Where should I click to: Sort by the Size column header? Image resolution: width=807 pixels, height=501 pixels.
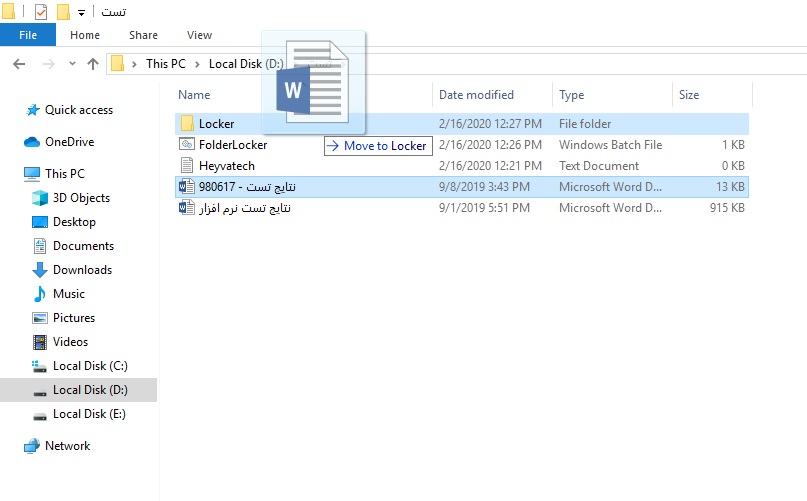[689, 95]
